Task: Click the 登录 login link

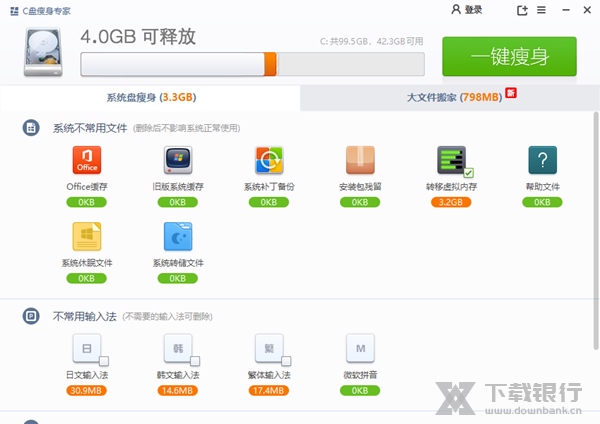Action: [473, 10]
